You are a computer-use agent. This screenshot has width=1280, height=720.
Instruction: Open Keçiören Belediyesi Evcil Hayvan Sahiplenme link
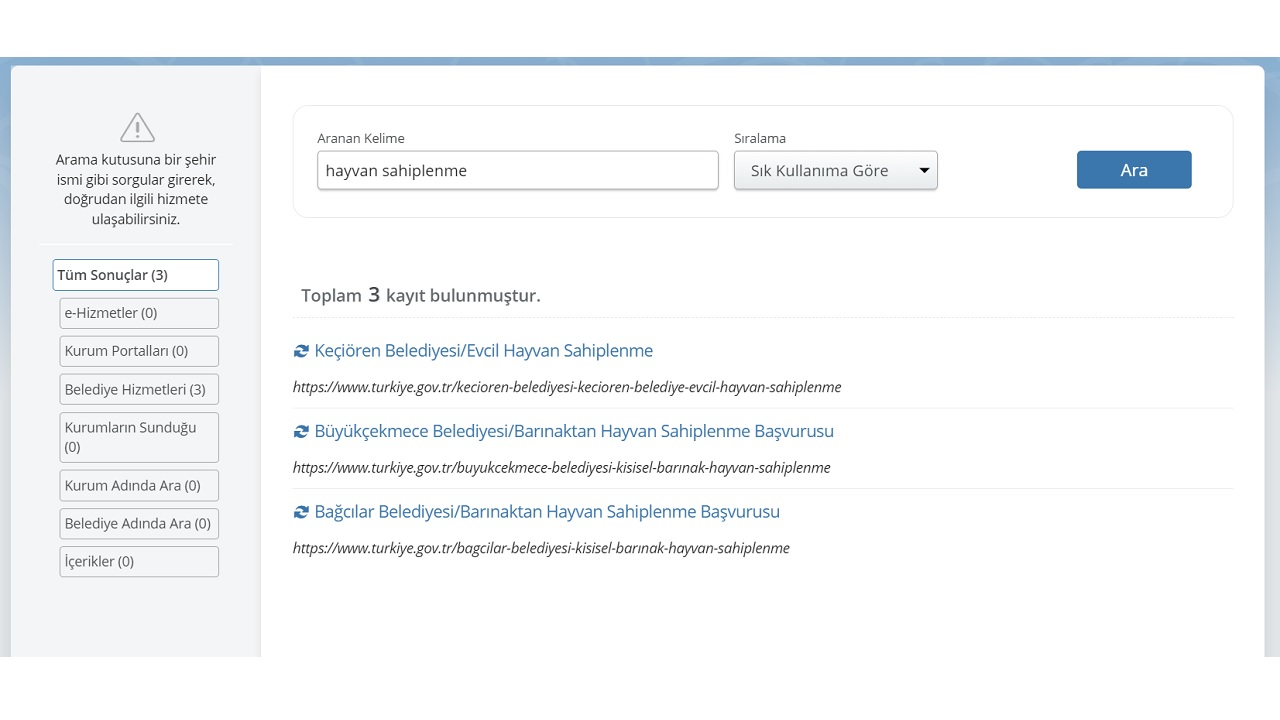[x=483, y=351]
